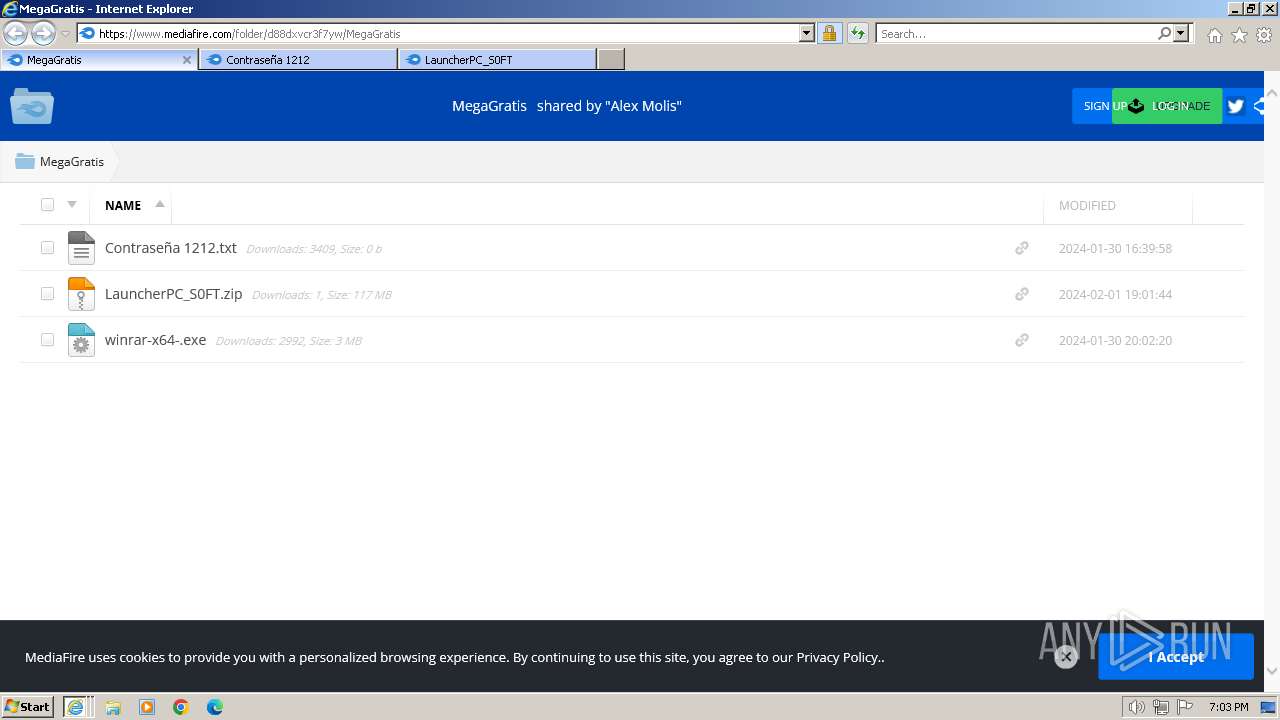Check the box for Contraseña 1212.txt
This screenshot has width=1280, height=720.
tap(47, 247)
